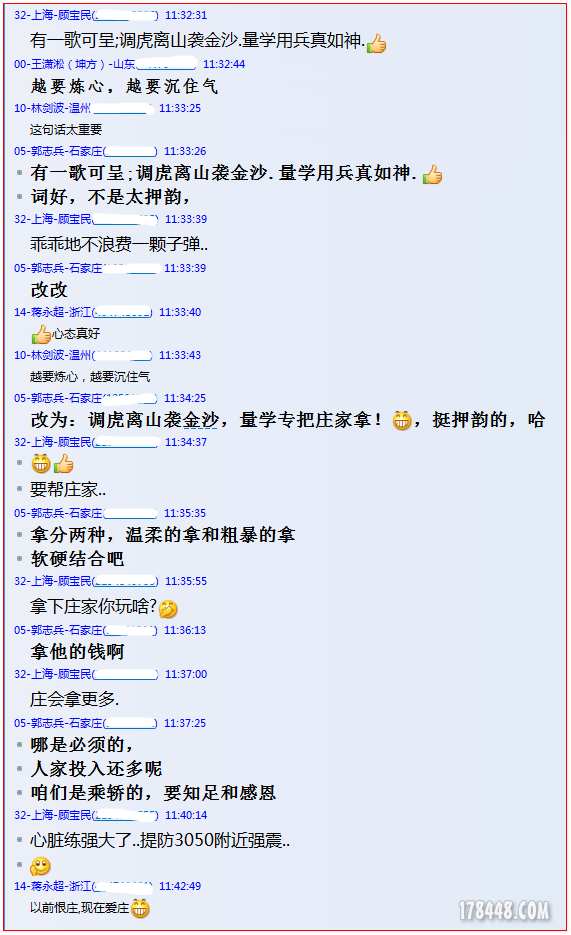Click smiley emoji below 心脏练强大了 message

pos(41,866)
